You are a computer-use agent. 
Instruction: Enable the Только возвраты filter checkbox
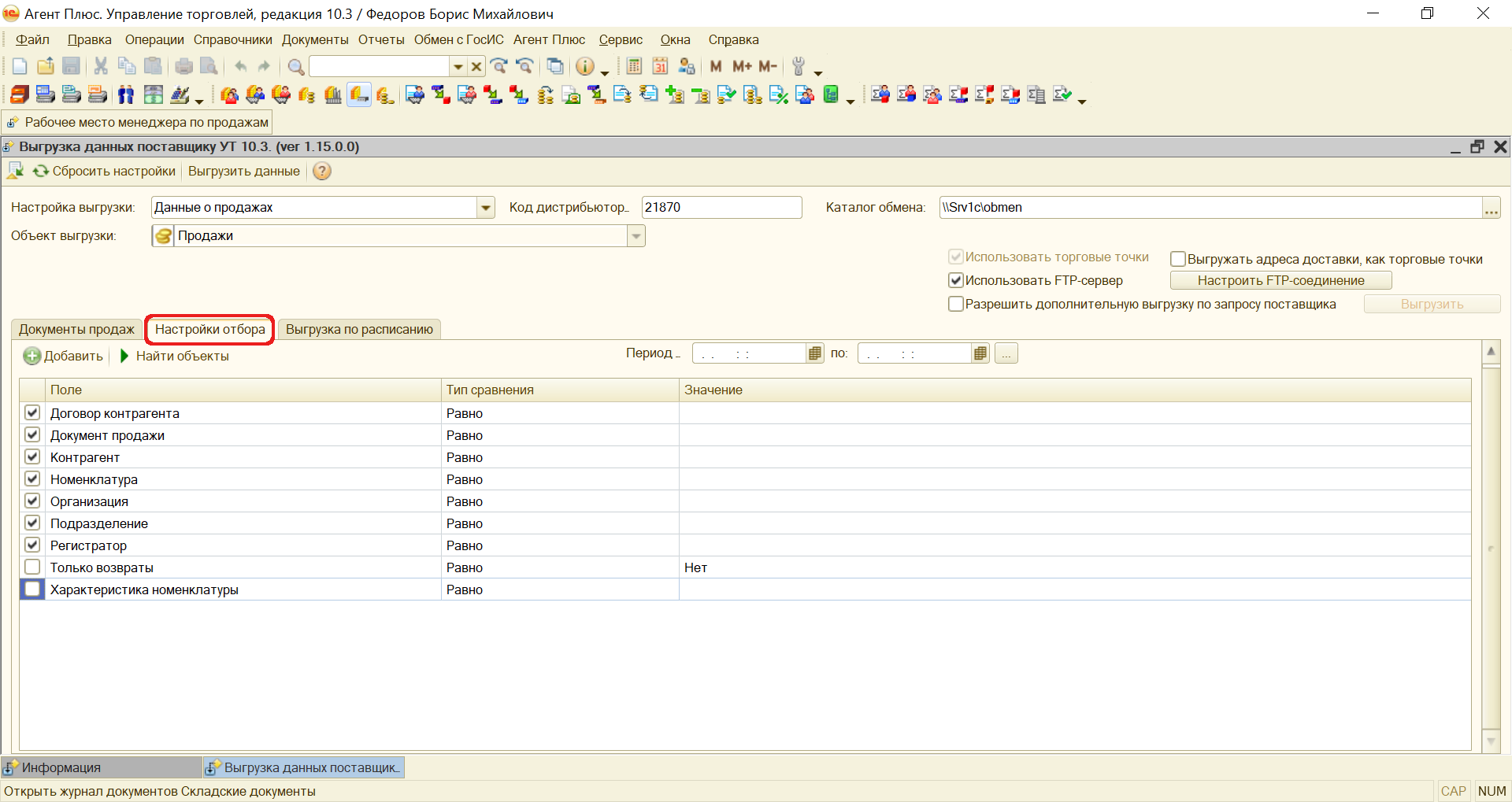[32, 567]
